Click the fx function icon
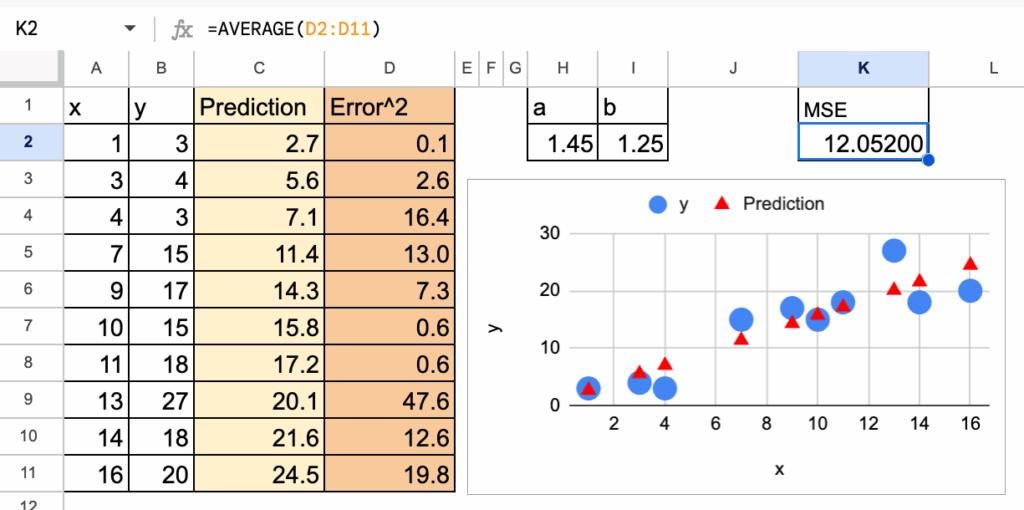1024x510 pixels. coord(182,30)
